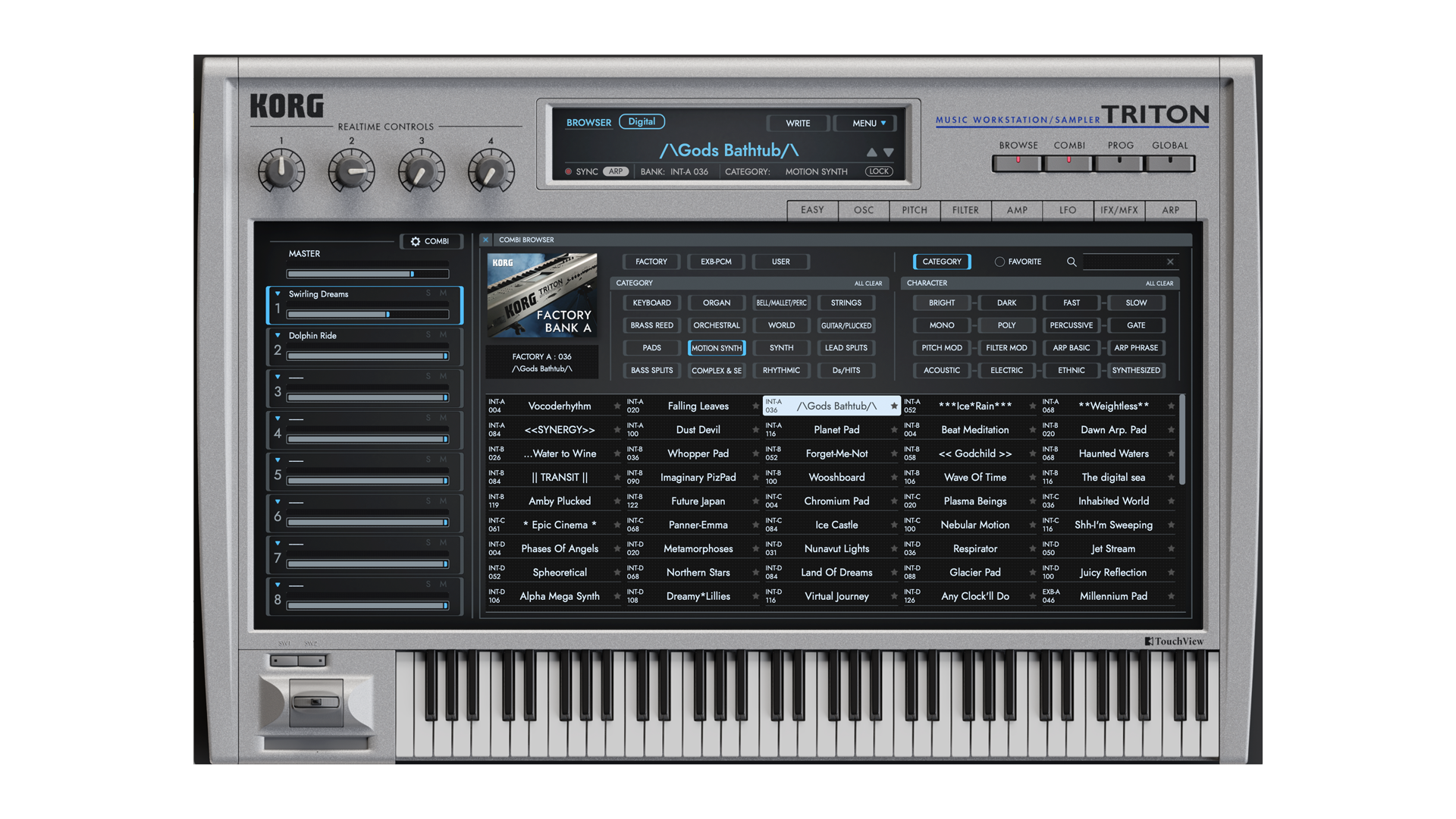This screenshot has width=1456, height=819.
Task: Star the Beat Meditation preset
Action: click(x=1033, y=430)
